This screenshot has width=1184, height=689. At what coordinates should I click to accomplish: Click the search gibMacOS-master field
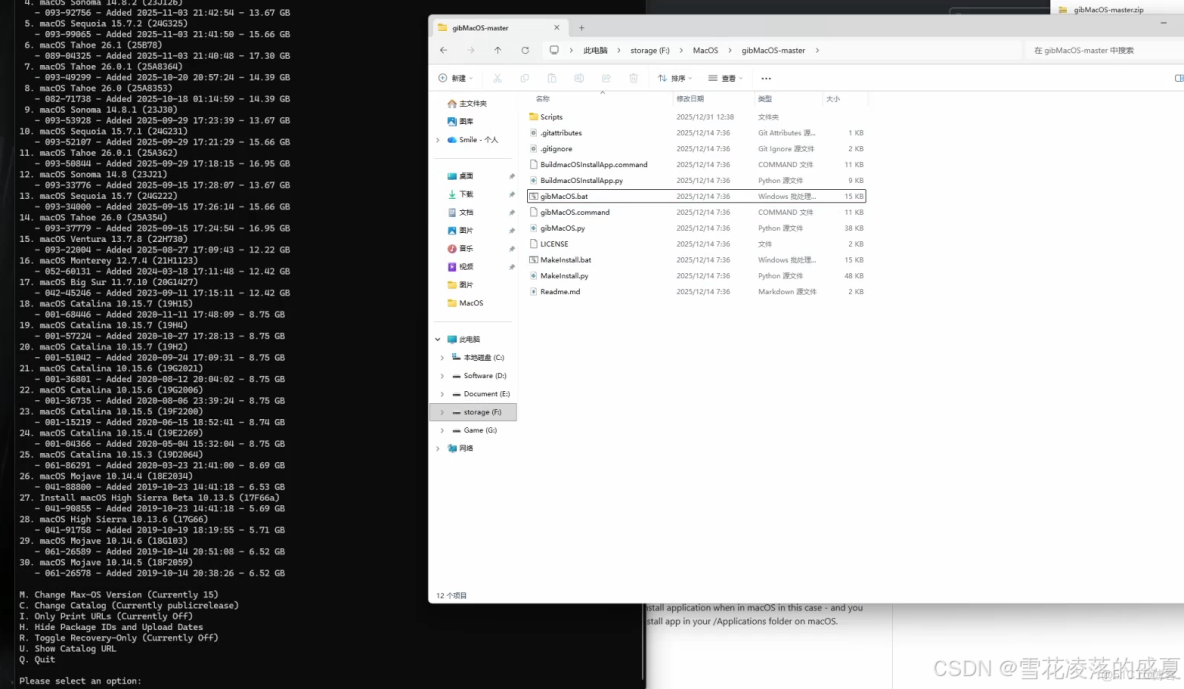click(x=1102, y=51)
